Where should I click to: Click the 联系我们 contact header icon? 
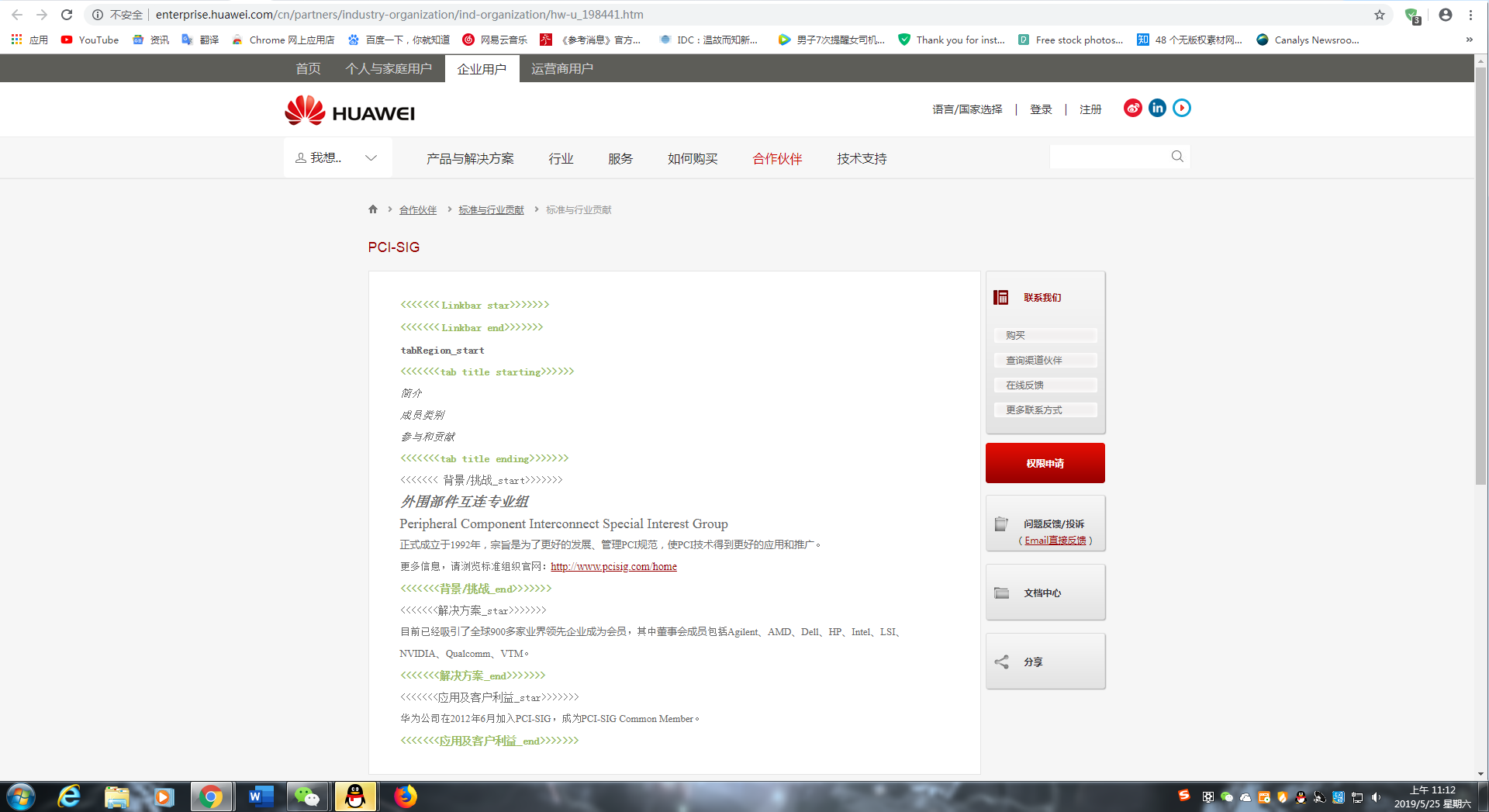pos(1001,297)
